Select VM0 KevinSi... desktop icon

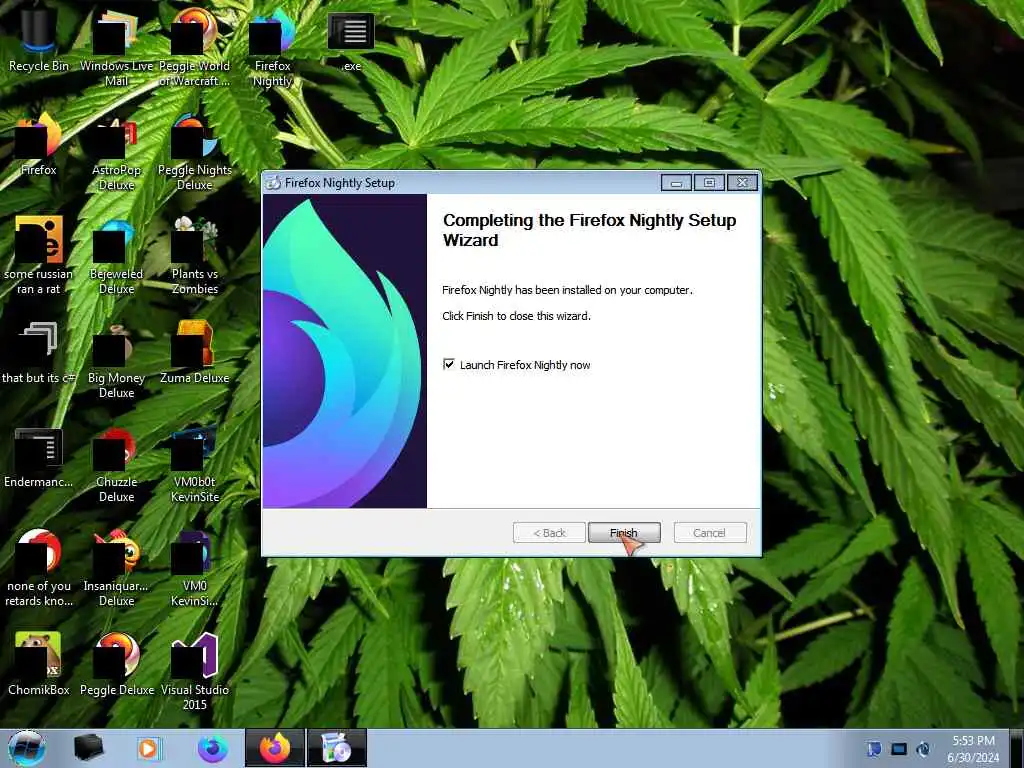tap(195, 568)
